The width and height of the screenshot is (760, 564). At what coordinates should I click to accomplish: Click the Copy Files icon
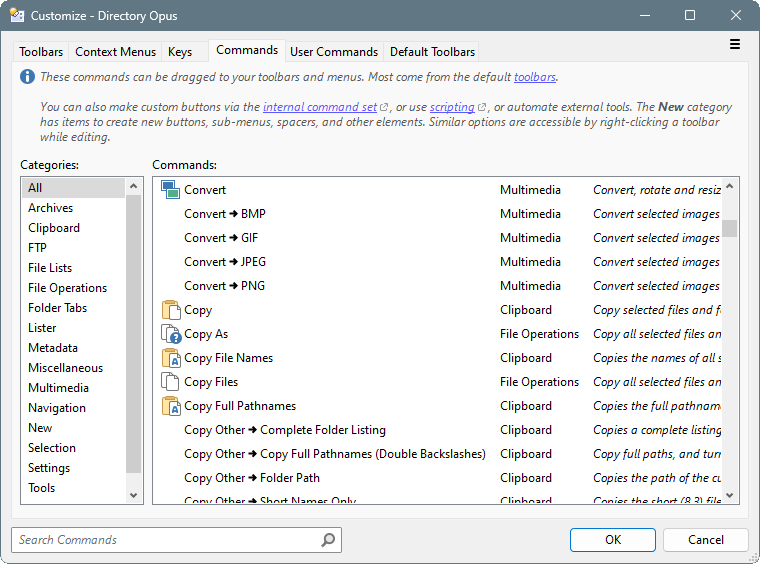[x=170, y=382]
